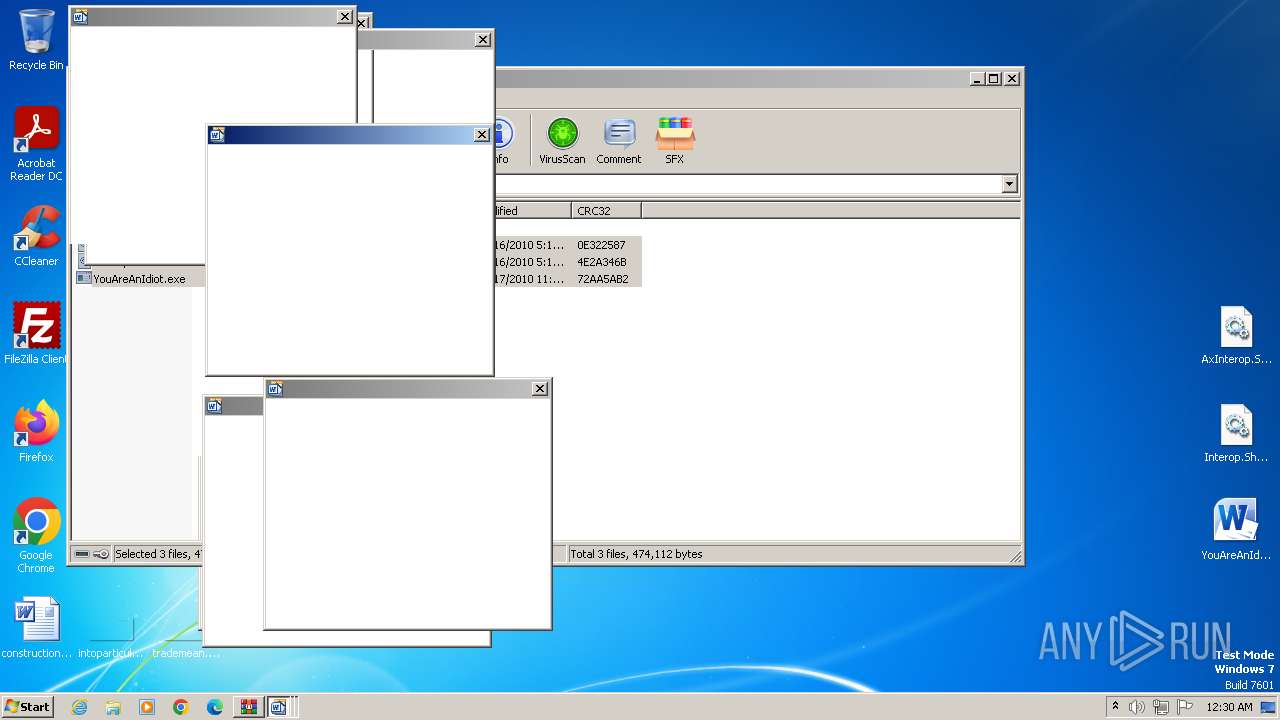Launch Microsoft Edge from the taskbar
Image resolution: width=1280 pixels, height=720 pixels.
[215, 707]
